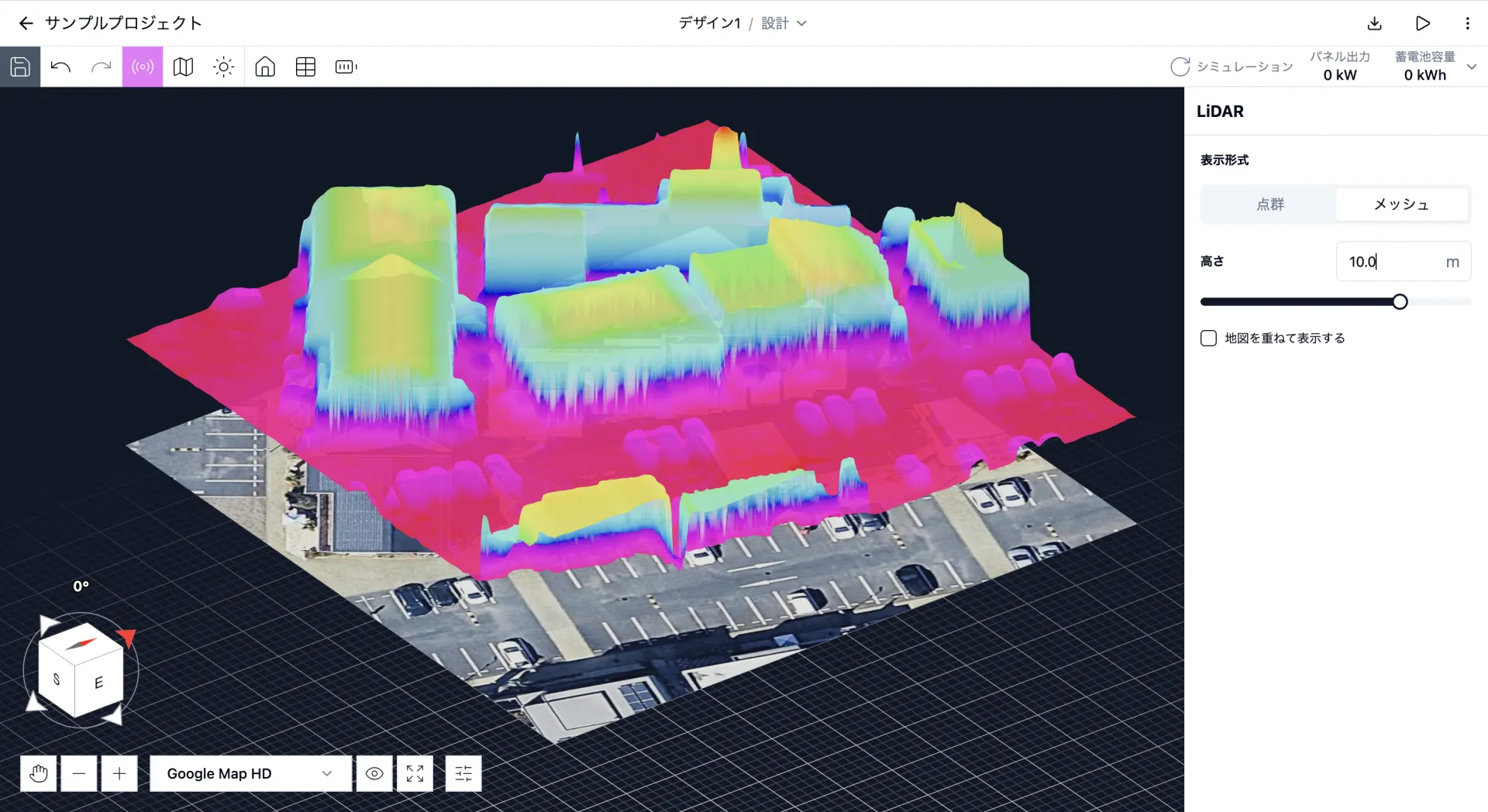Screen dimensions: 1488x812
Task: Run the play button in header
Action: 1422,23
